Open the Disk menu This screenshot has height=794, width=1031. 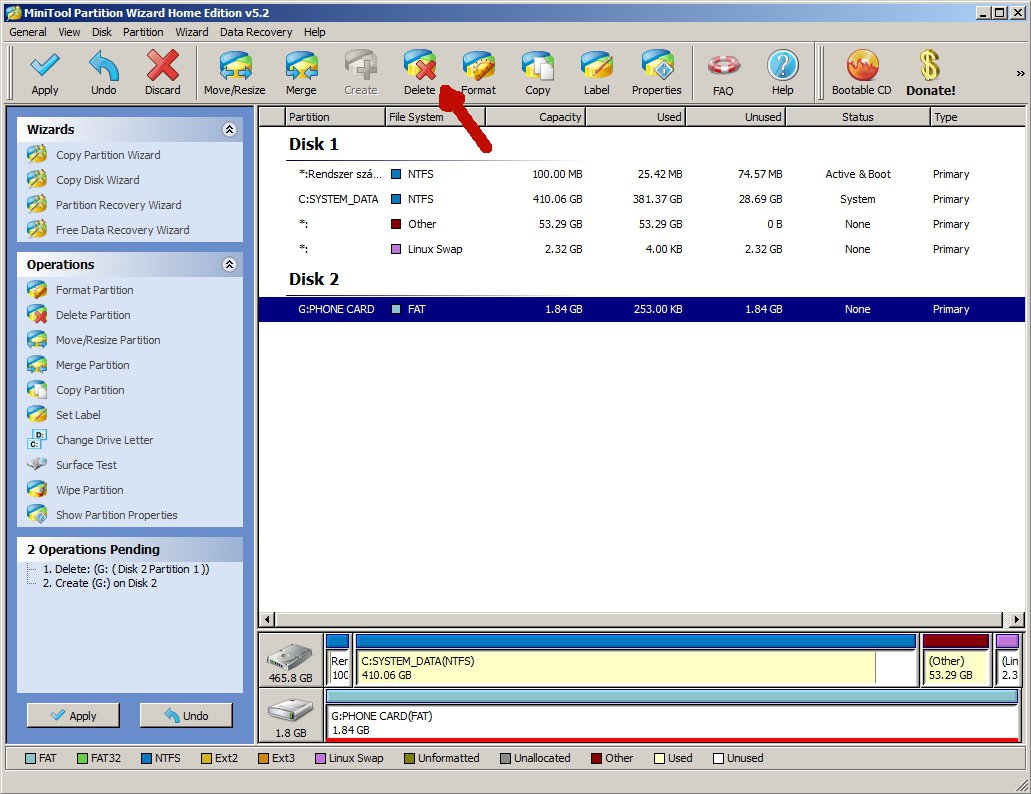pos(102,32)
